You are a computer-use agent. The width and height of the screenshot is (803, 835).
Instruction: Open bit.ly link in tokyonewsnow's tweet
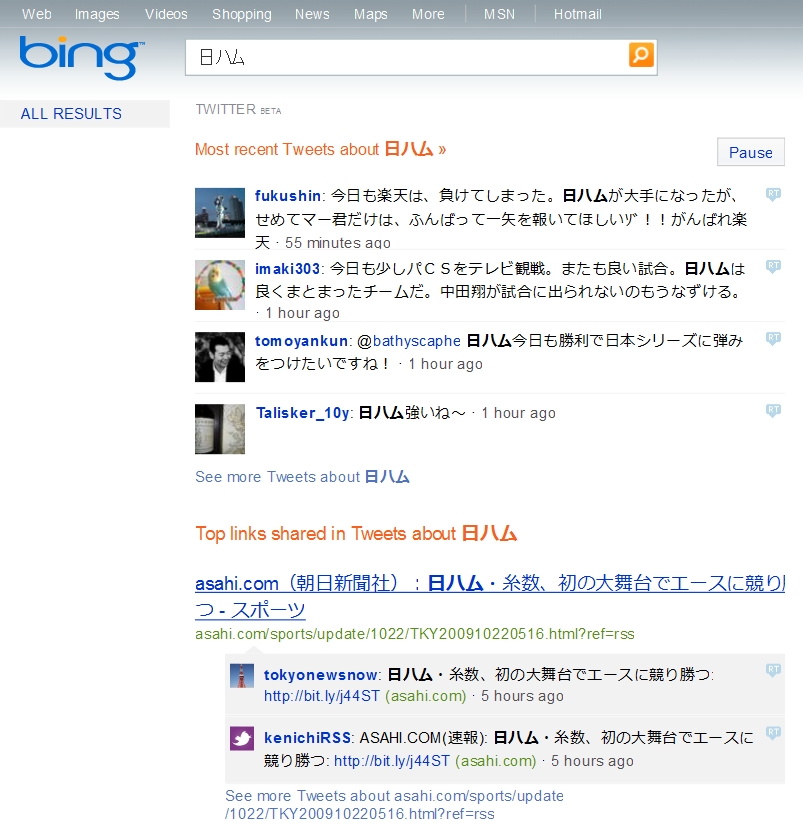[x=322, y=696]
